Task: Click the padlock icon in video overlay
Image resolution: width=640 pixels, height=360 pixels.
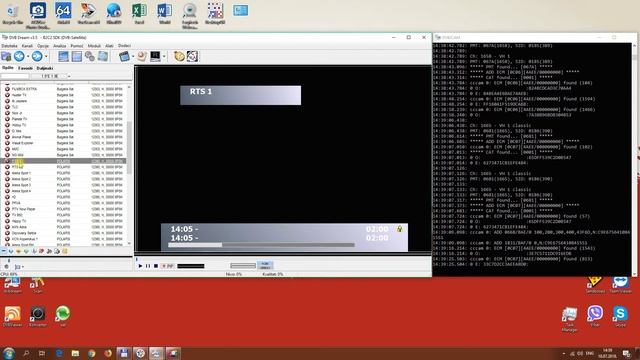Action: click(x=400, y=229)
